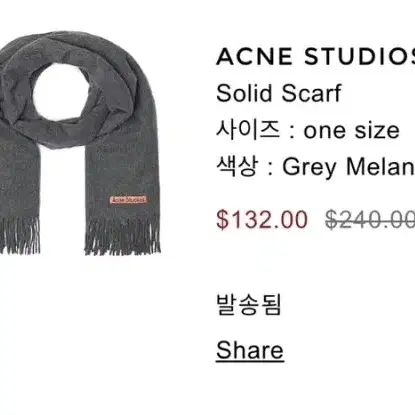
Task: Click the crossed-out $240.00 original price
Action: point(370,220)
